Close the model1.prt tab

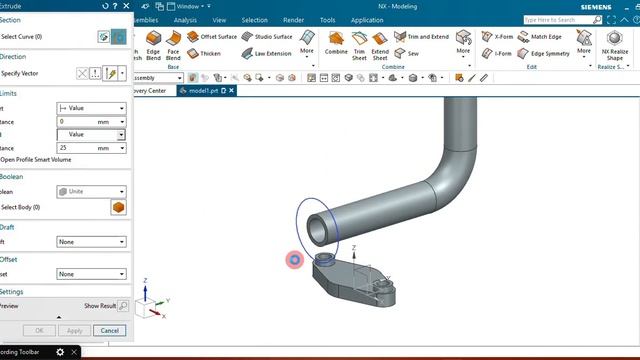231,91
